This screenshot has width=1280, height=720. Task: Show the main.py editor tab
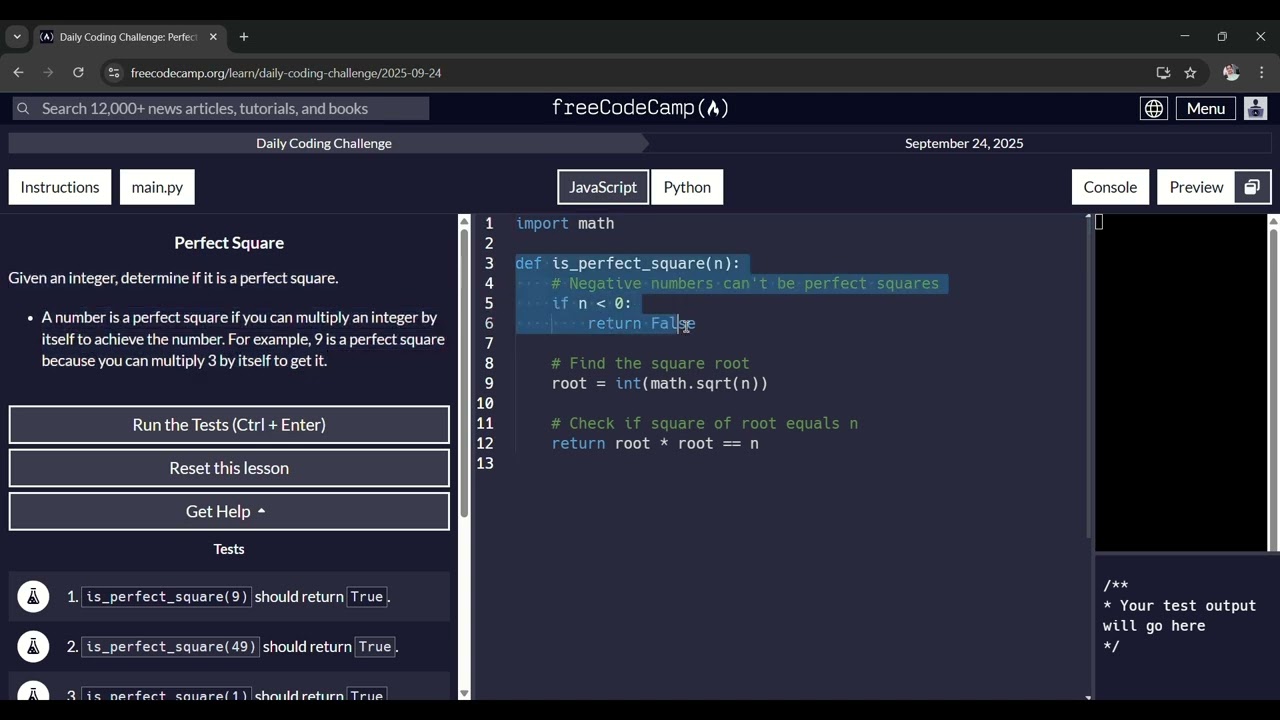157,187
